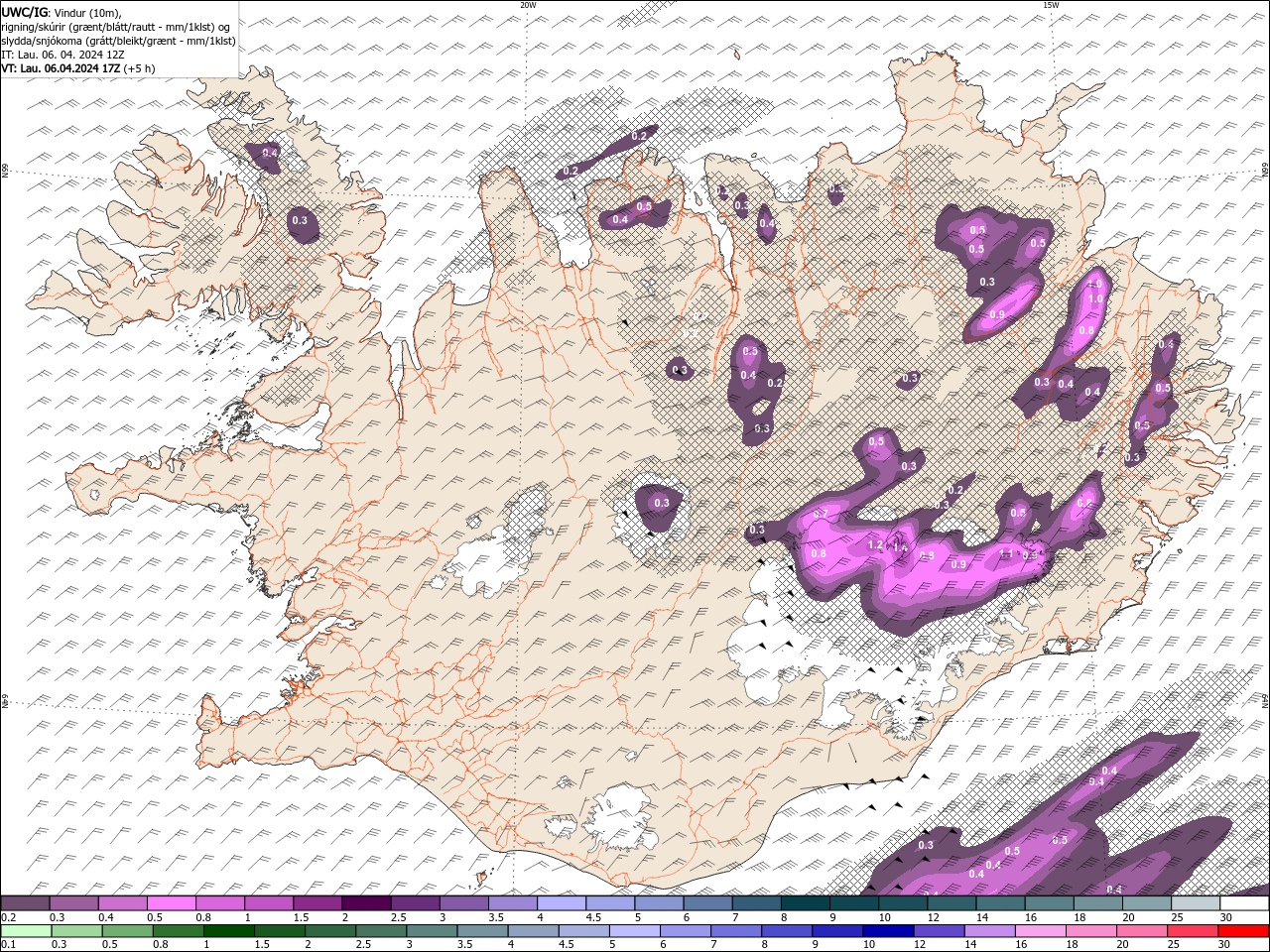Select the "VT: Lau. 06.04.2024 17Z (+5 h)" text
The height and width of the screenshot is (952, 1270).
tap(78, 68)
